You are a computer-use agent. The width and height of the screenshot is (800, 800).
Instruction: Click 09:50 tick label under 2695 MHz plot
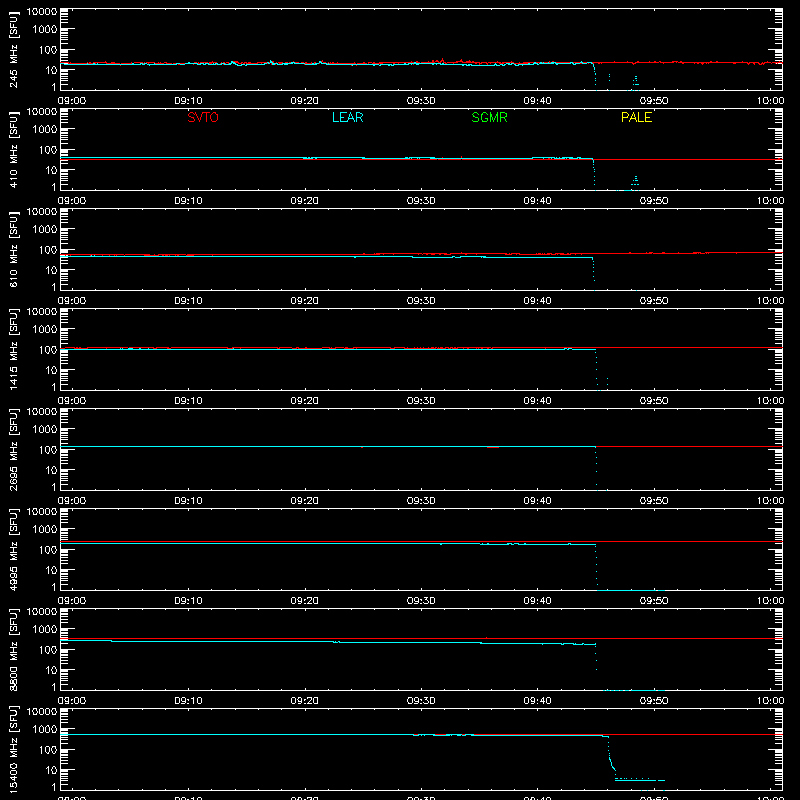coord(654,501)
